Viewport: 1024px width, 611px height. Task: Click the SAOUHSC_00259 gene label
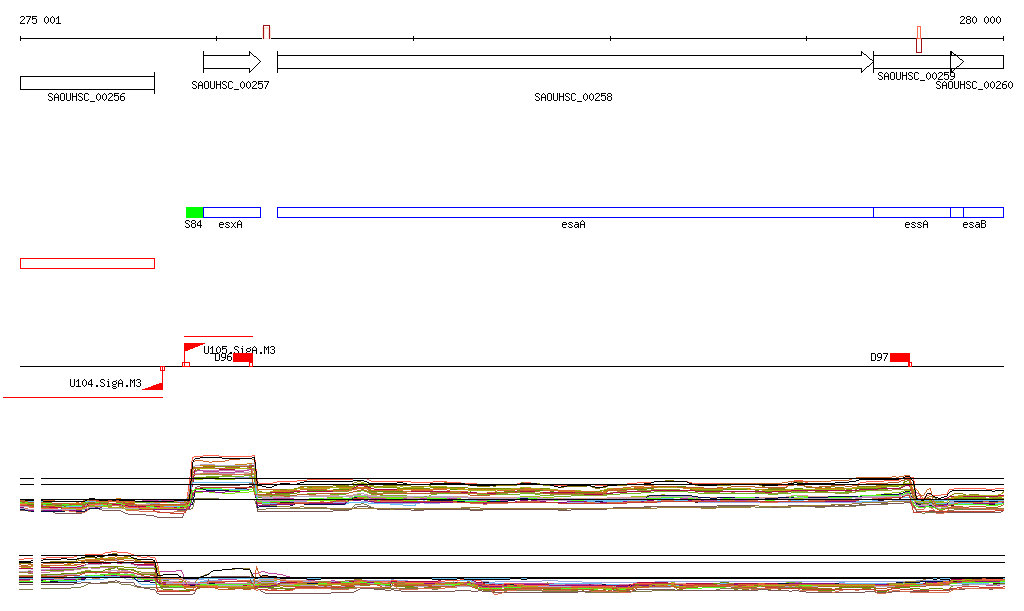(x=915, y=76)
